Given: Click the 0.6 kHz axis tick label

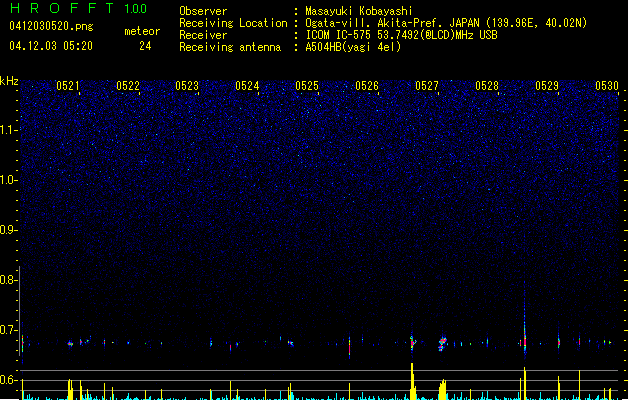Looking at the screenshot, I should tap(8, 380).
